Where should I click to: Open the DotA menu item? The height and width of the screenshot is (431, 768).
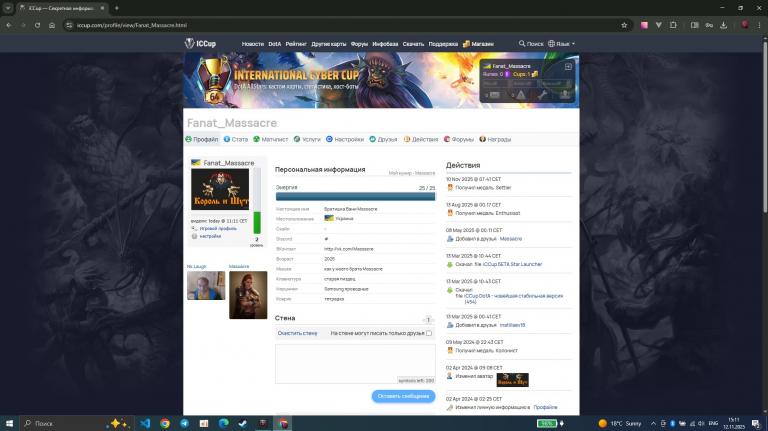click(x=275, y=44)
